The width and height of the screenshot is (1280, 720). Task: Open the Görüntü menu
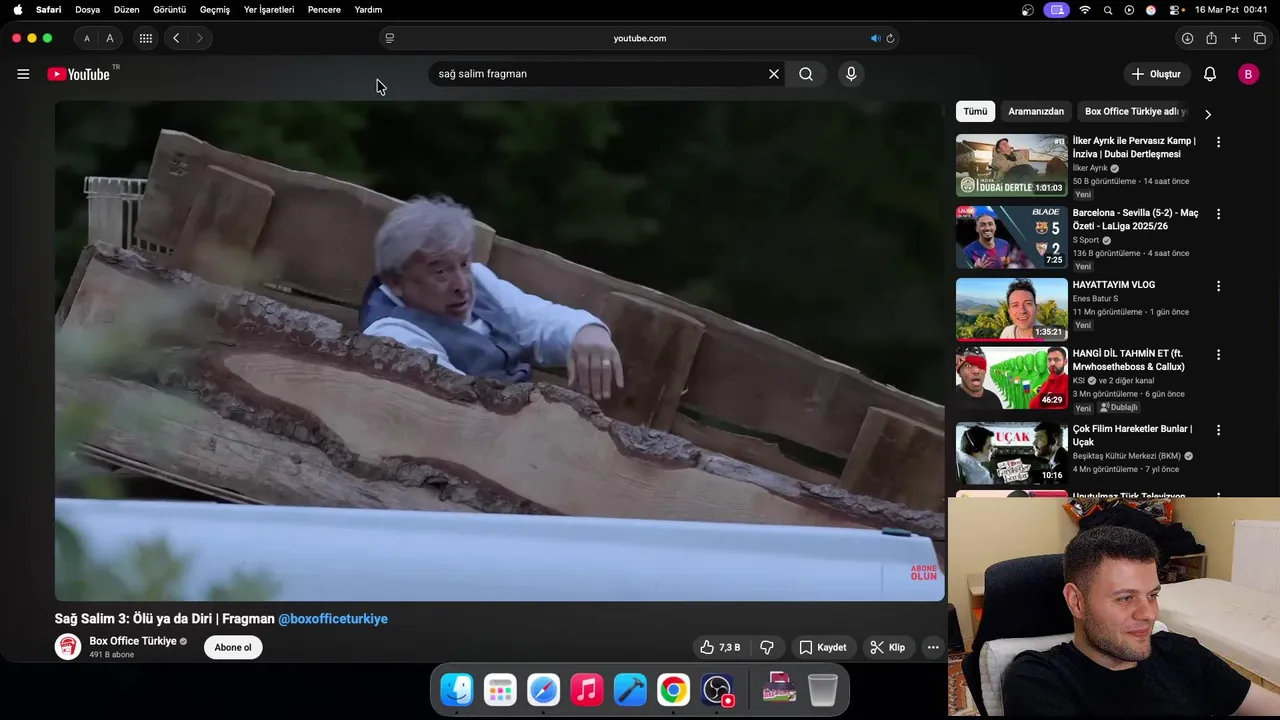pos(170,10)
